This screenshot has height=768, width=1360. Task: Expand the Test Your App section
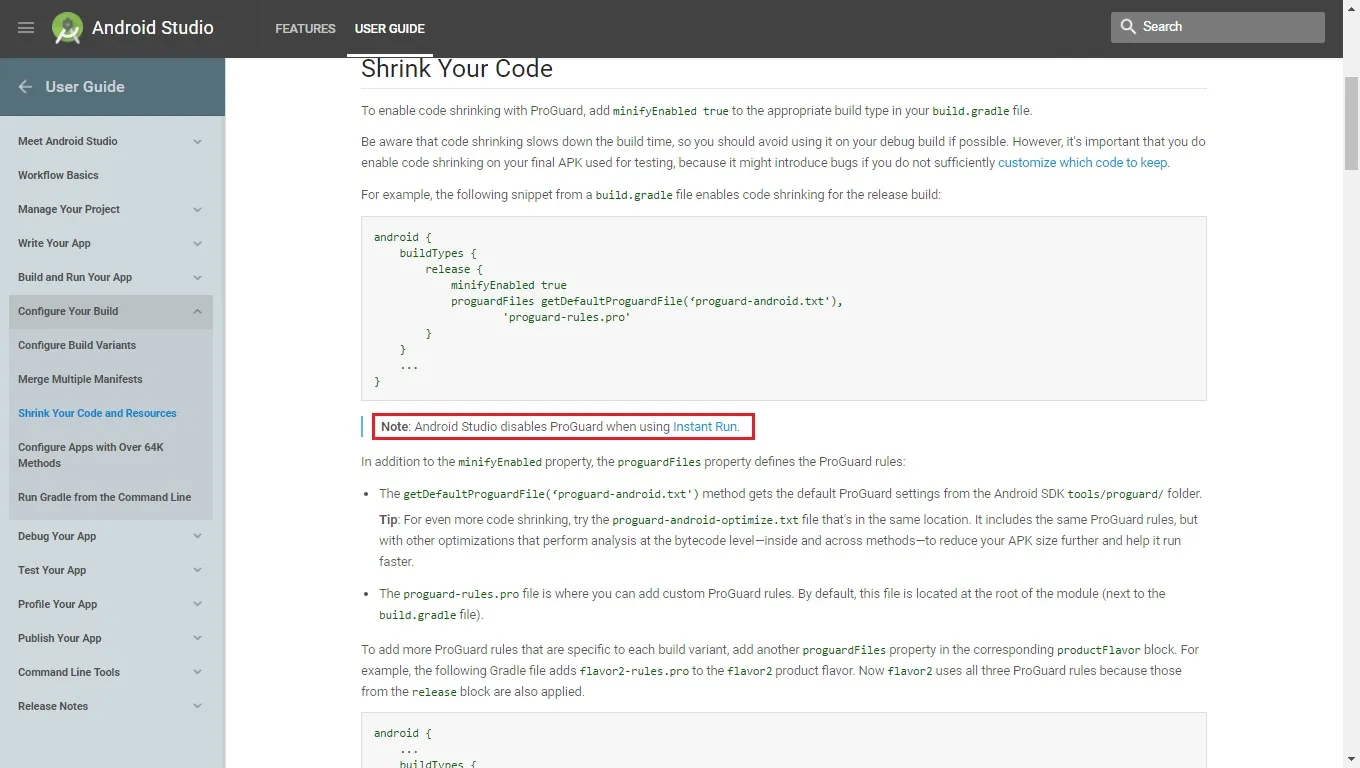[x=197, y=571]
